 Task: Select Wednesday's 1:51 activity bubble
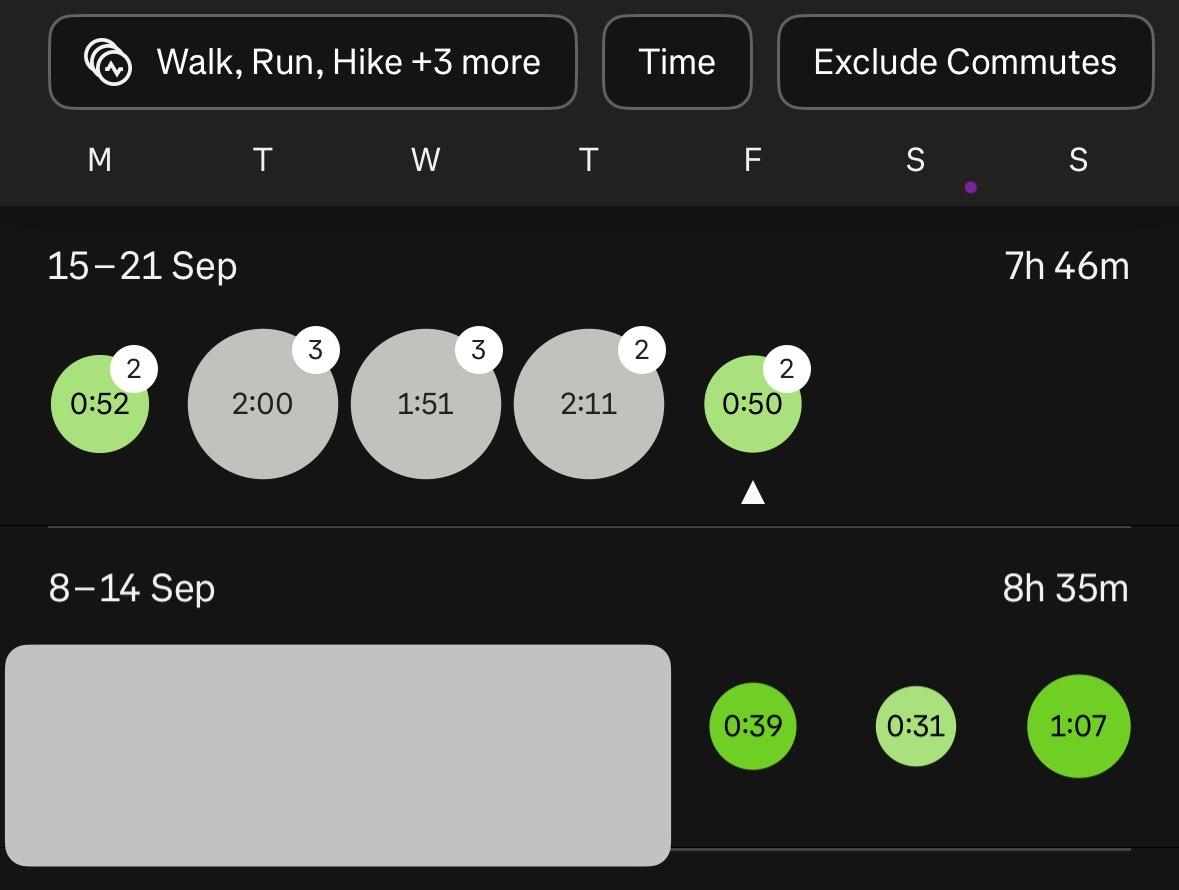pyautogui.click(x=425, y=404)
